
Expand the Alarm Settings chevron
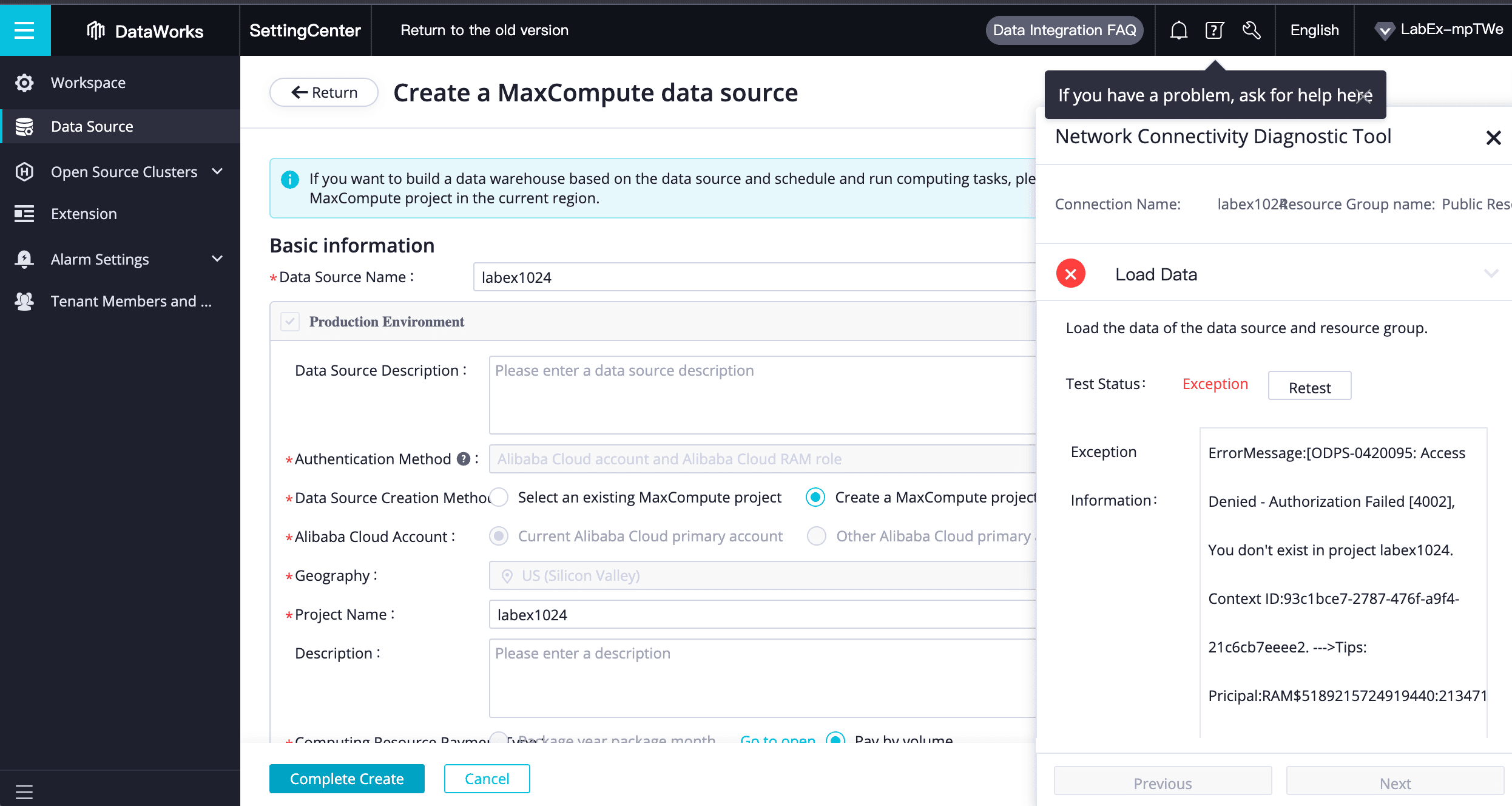217,259
